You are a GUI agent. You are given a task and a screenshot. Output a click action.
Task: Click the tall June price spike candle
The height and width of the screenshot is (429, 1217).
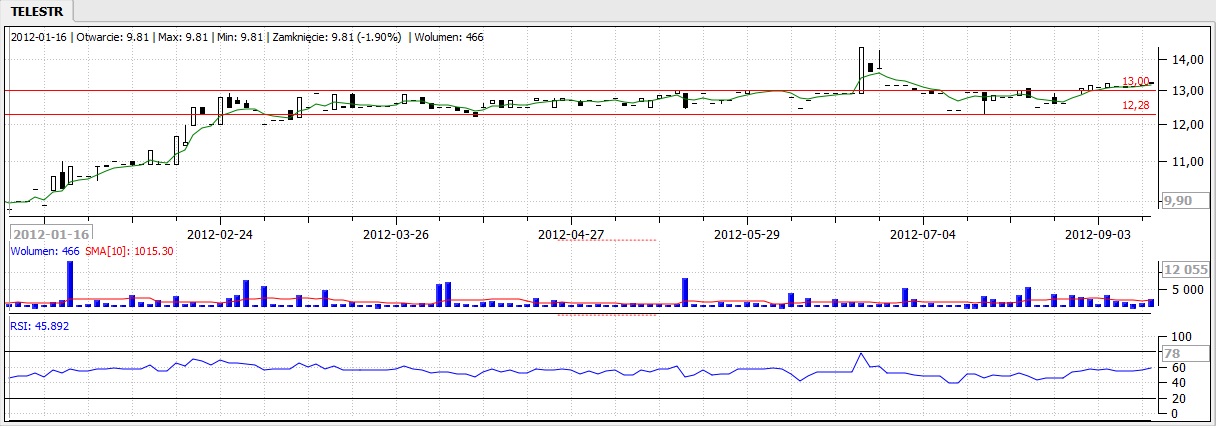coord(861,70)
